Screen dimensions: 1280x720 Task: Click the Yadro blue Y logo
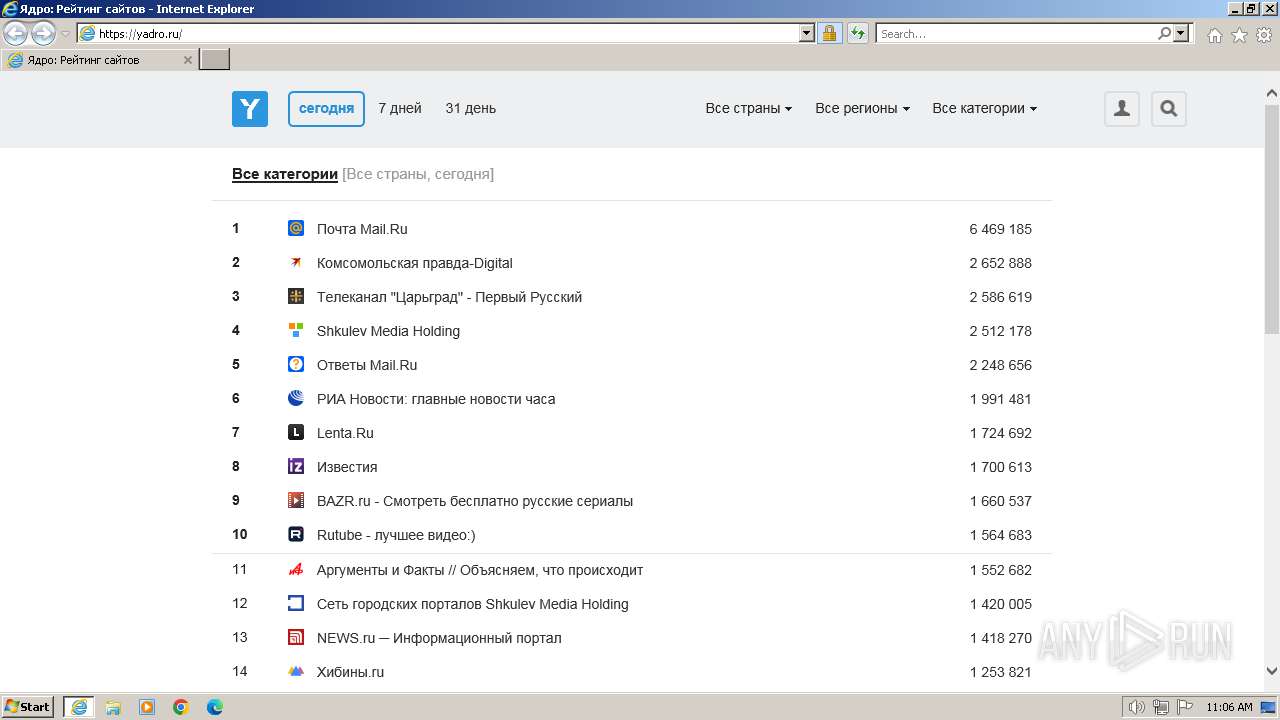pyautogui.click(x=250, y=109)
